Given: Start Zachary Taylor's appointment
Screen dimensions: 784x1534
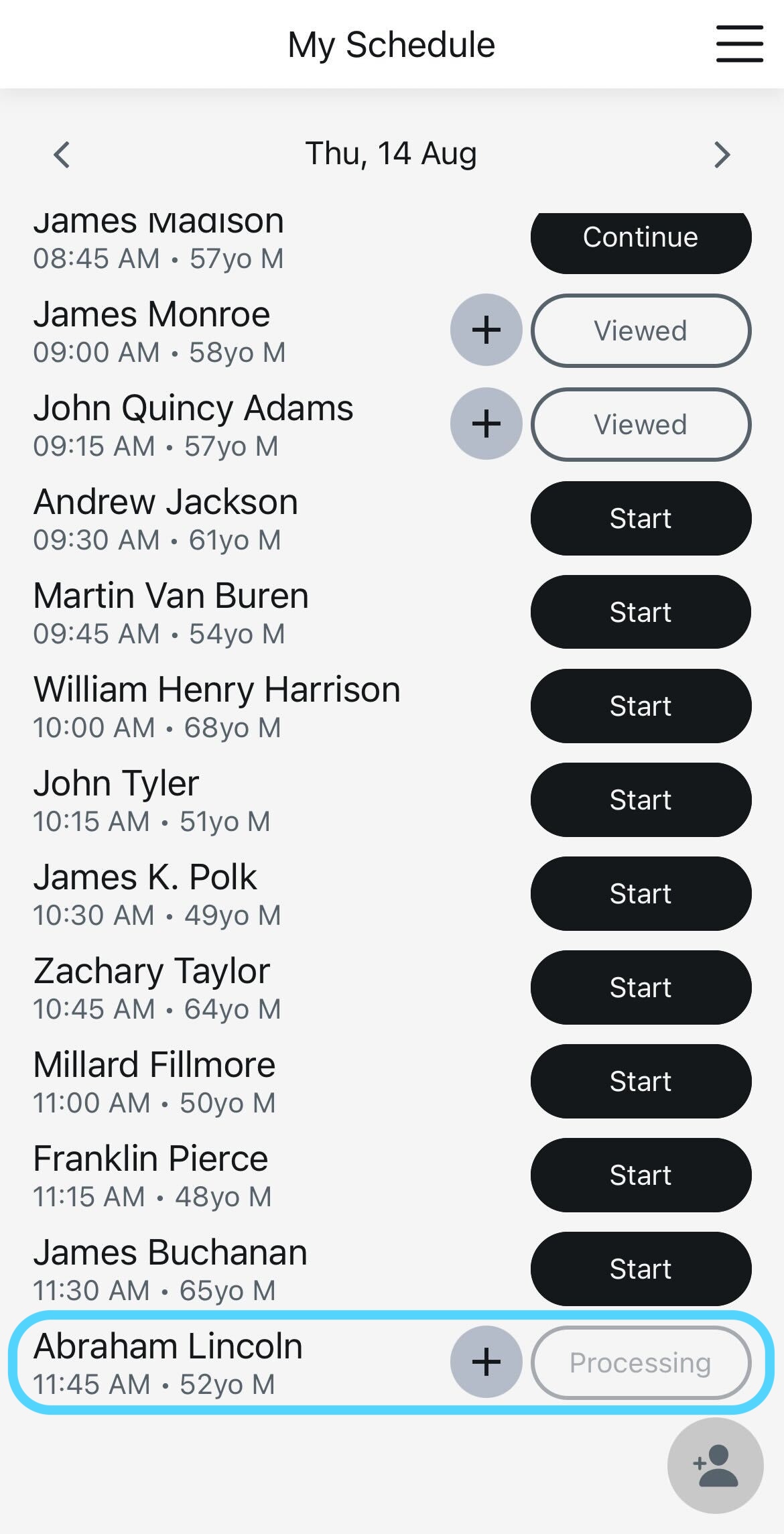Looking at the screenshot, I should (641, 987).
